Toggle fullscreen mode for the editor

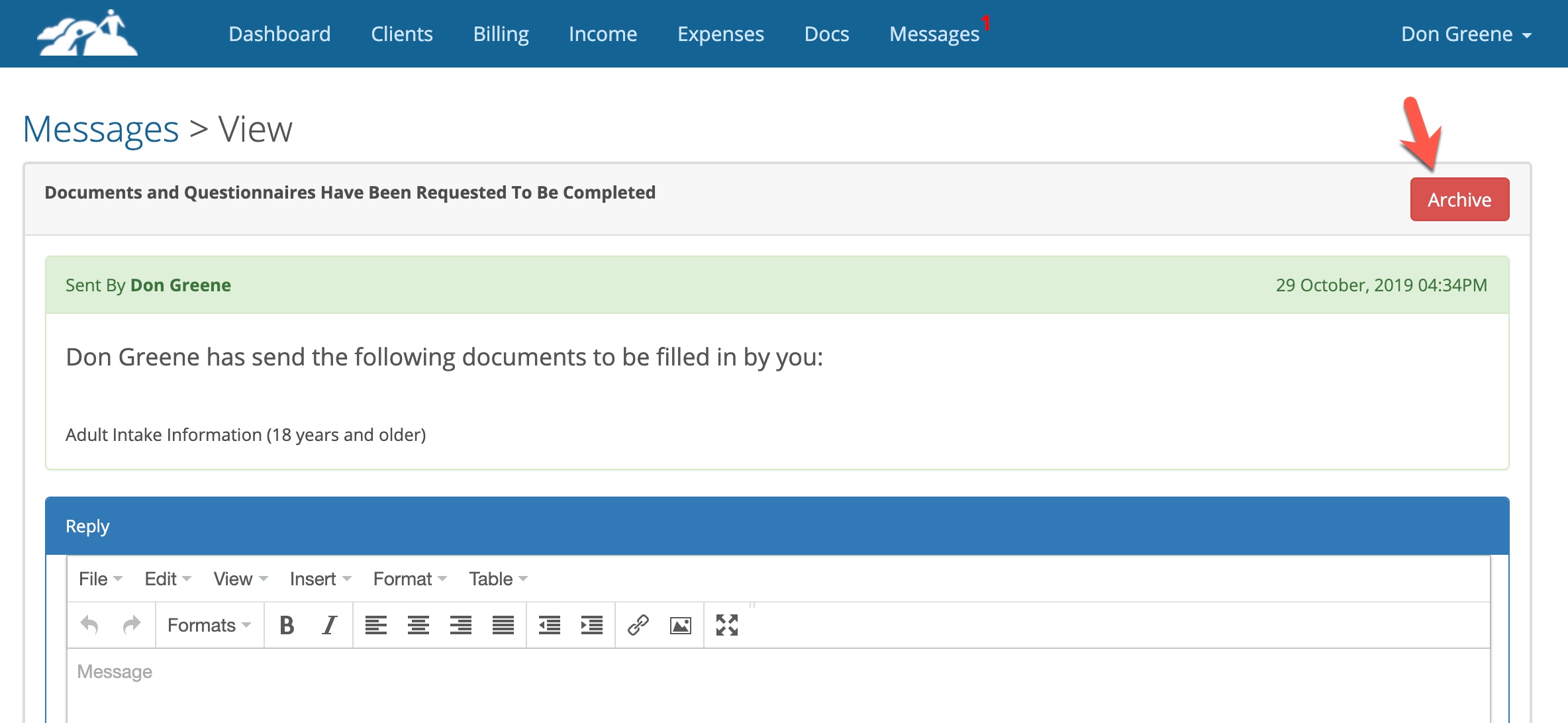[728, 624]
